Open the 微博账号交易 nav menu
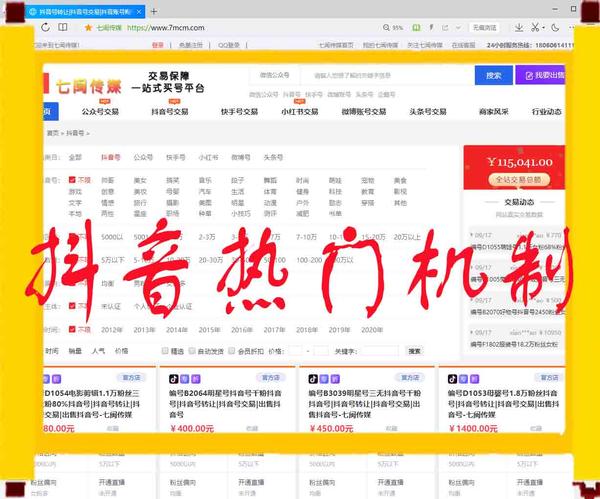 [x=364, y=111]
